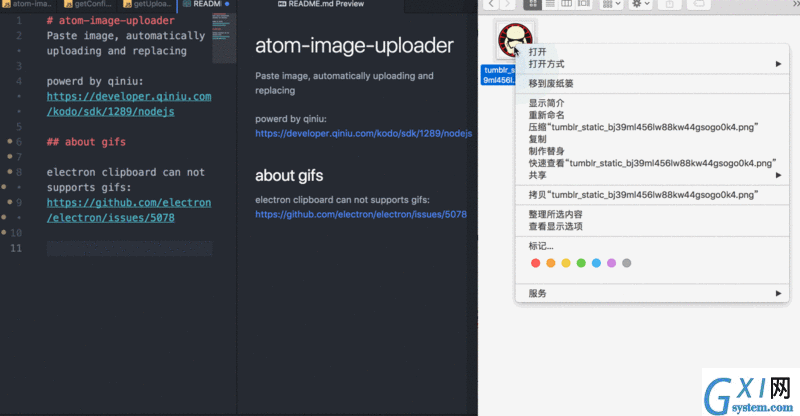Choose 复制 in the context menu
800x416 pixels.
click(x=653, y=139)
